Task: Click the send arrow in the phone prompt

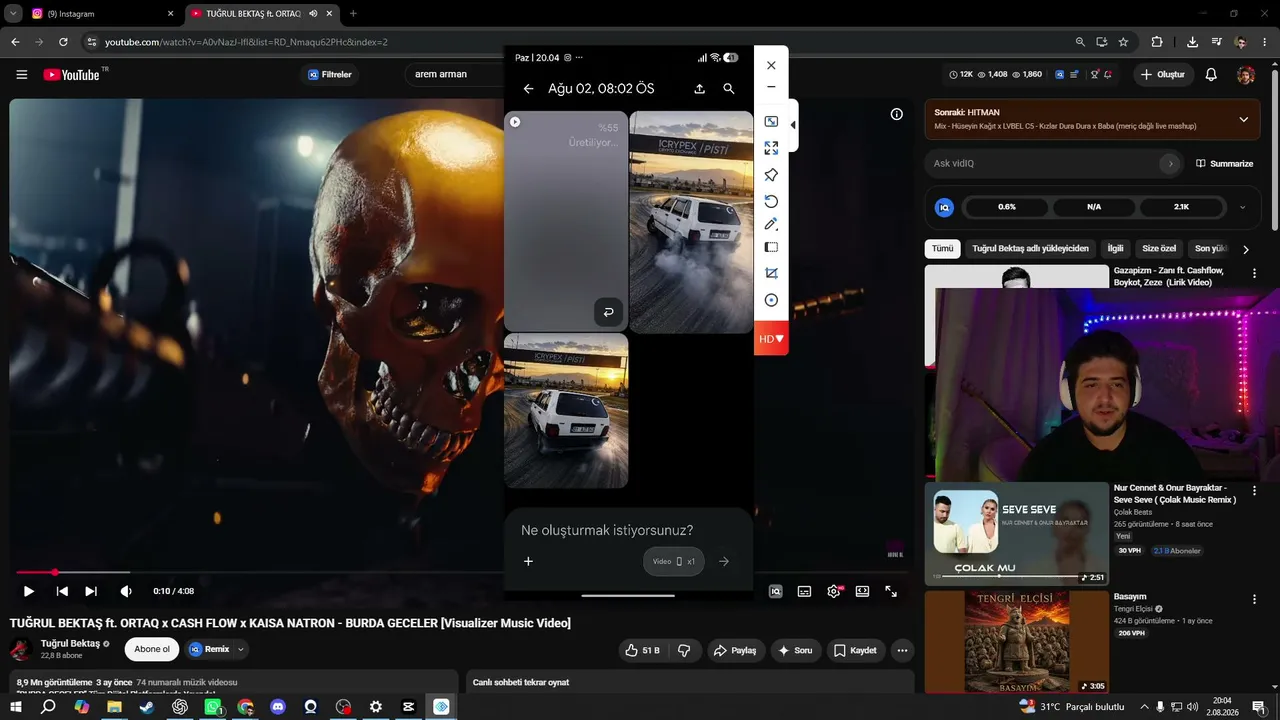Action: tap(724, 561)
